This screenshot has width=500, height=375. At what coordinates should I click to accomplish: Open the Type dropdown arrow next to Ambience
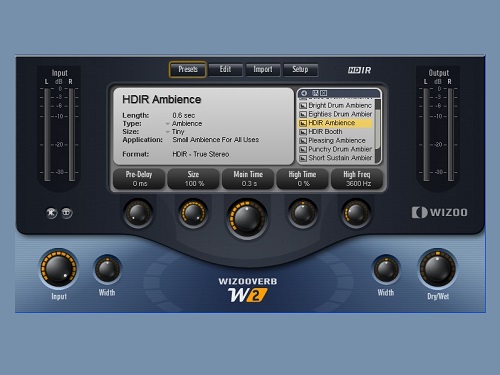click(168, 124)
